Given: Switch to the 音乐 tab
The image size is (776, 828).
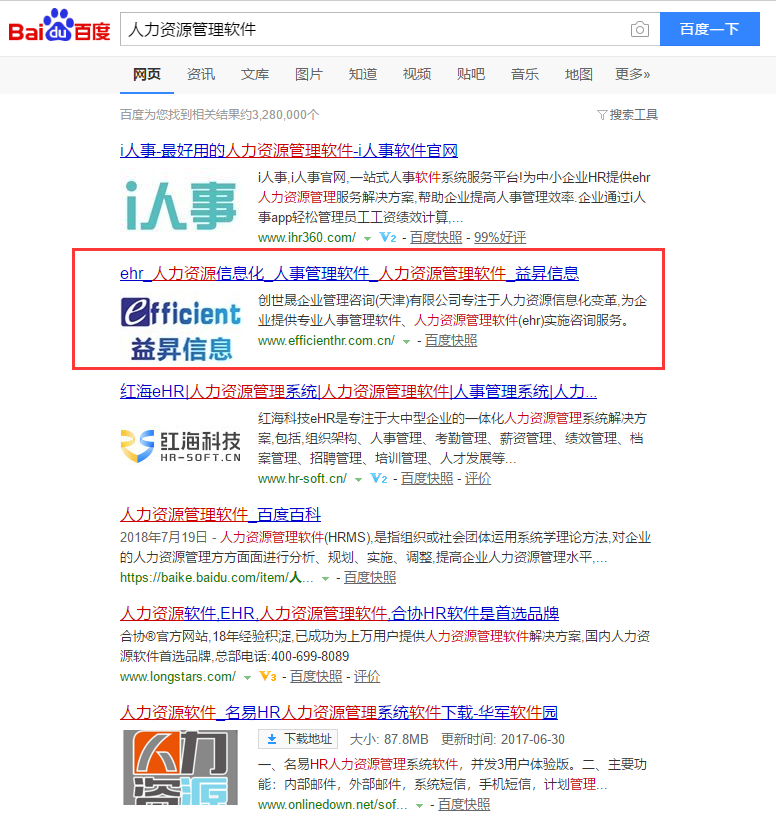Looking at the screenshot, I should (525, 74).
